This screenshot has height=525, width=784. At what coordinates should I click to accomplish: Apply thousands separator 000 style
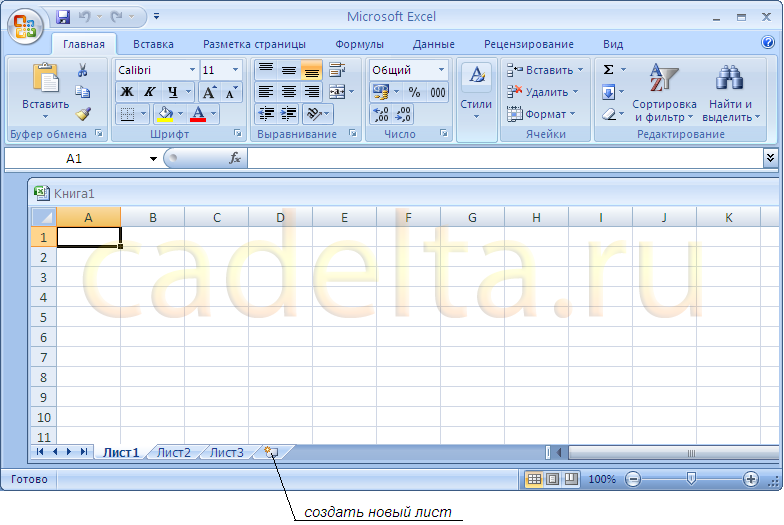(x=438, y=92)
